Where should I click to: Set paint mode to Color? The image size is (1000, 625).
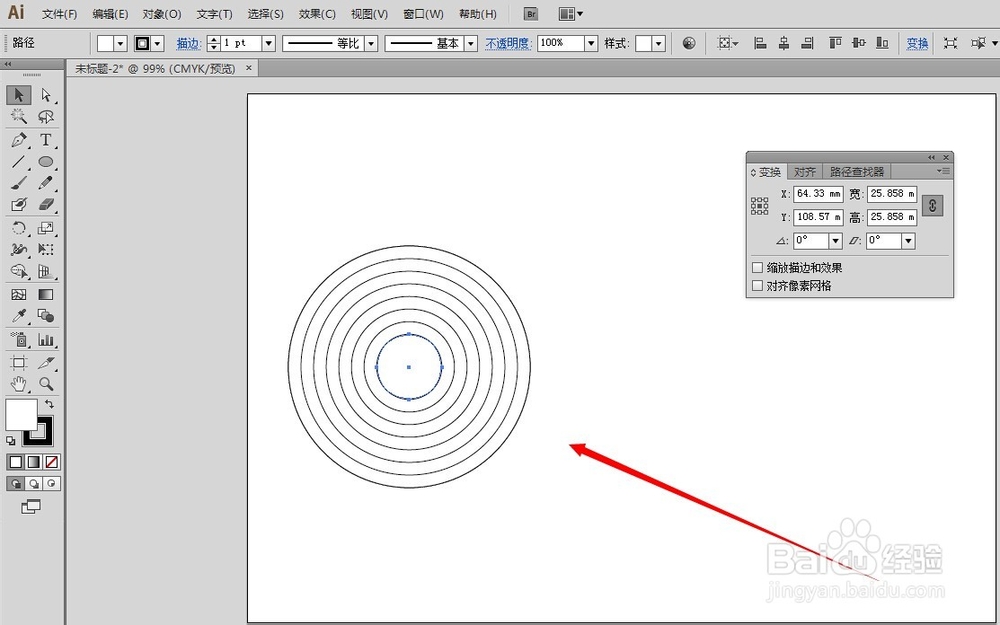tap(16, 462)
